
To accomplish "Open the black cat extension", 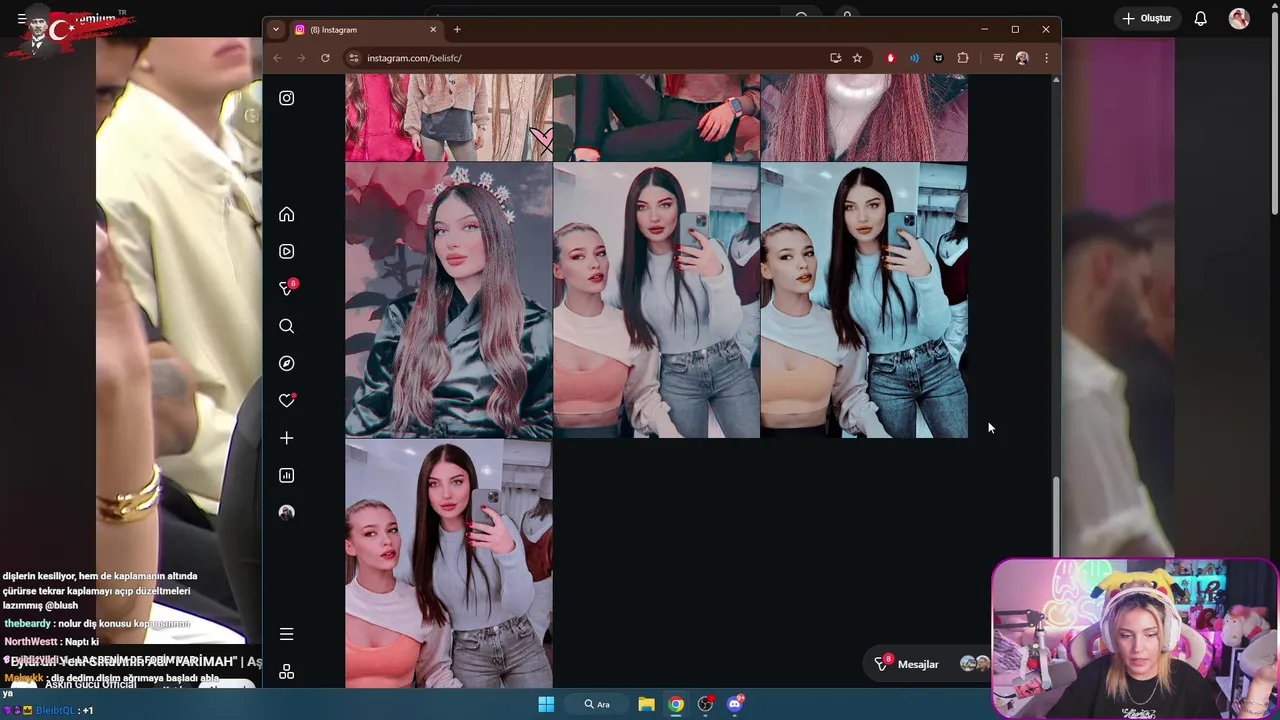I will coord(938,58).
